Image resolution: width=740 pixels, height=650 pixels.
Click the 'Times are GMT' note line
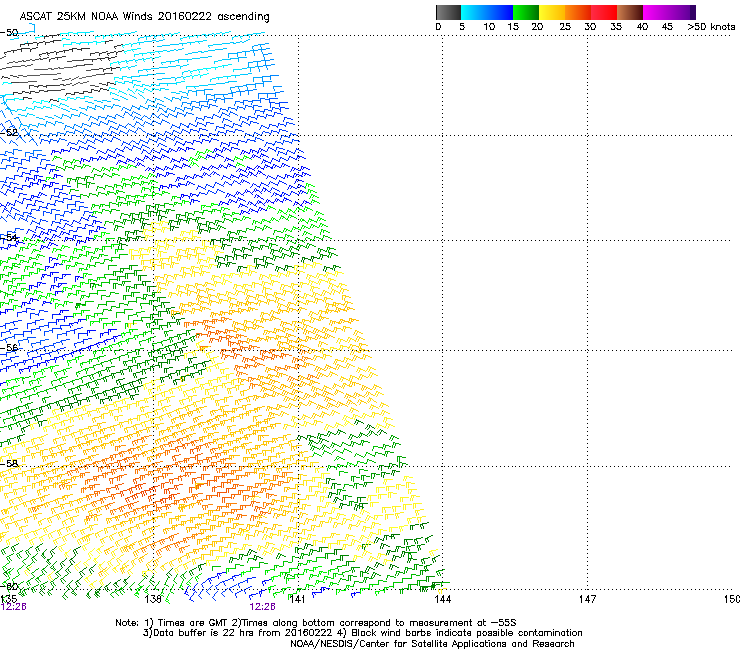pos(316,623)
